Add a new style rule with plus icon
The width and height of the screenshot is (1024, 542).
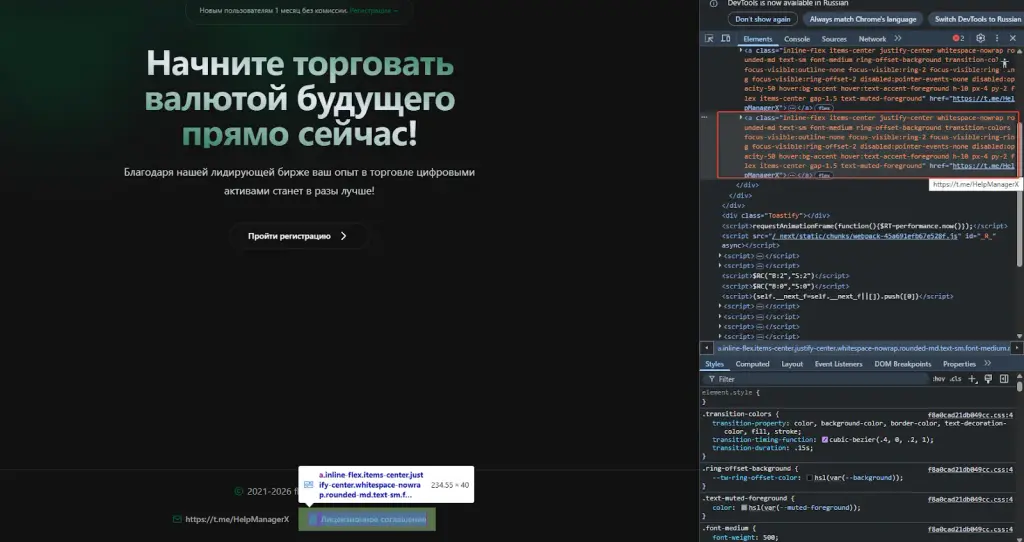tap(973, 379)
